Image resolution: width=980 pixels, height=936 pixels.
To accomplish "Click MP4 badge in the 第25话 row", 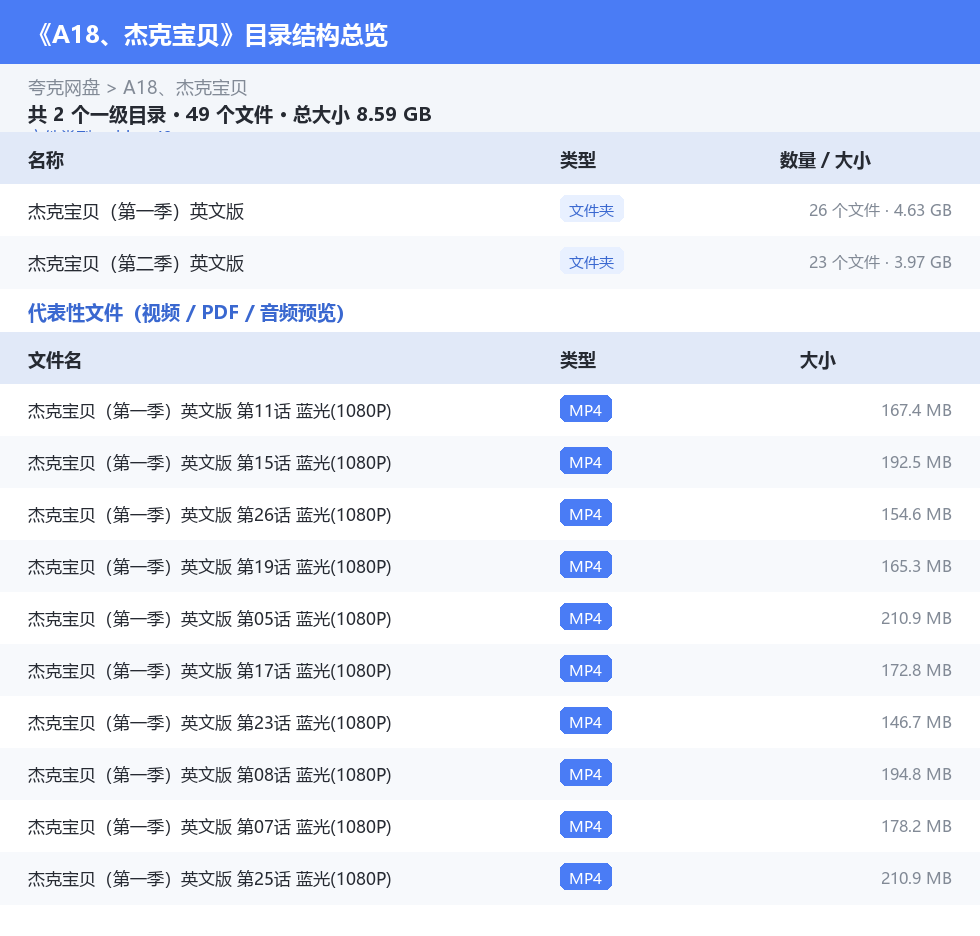I will coord(586,876).
